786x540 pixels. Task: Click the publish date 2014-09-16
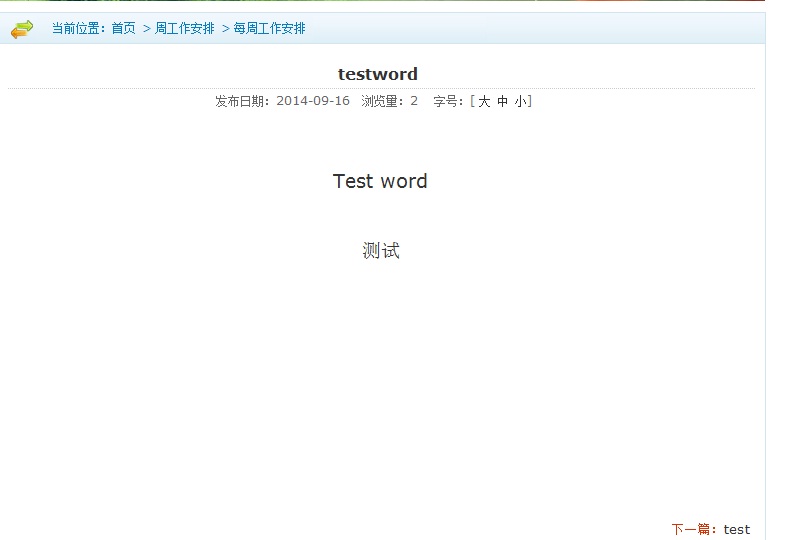pyautogui.click(x=313, y=101)
